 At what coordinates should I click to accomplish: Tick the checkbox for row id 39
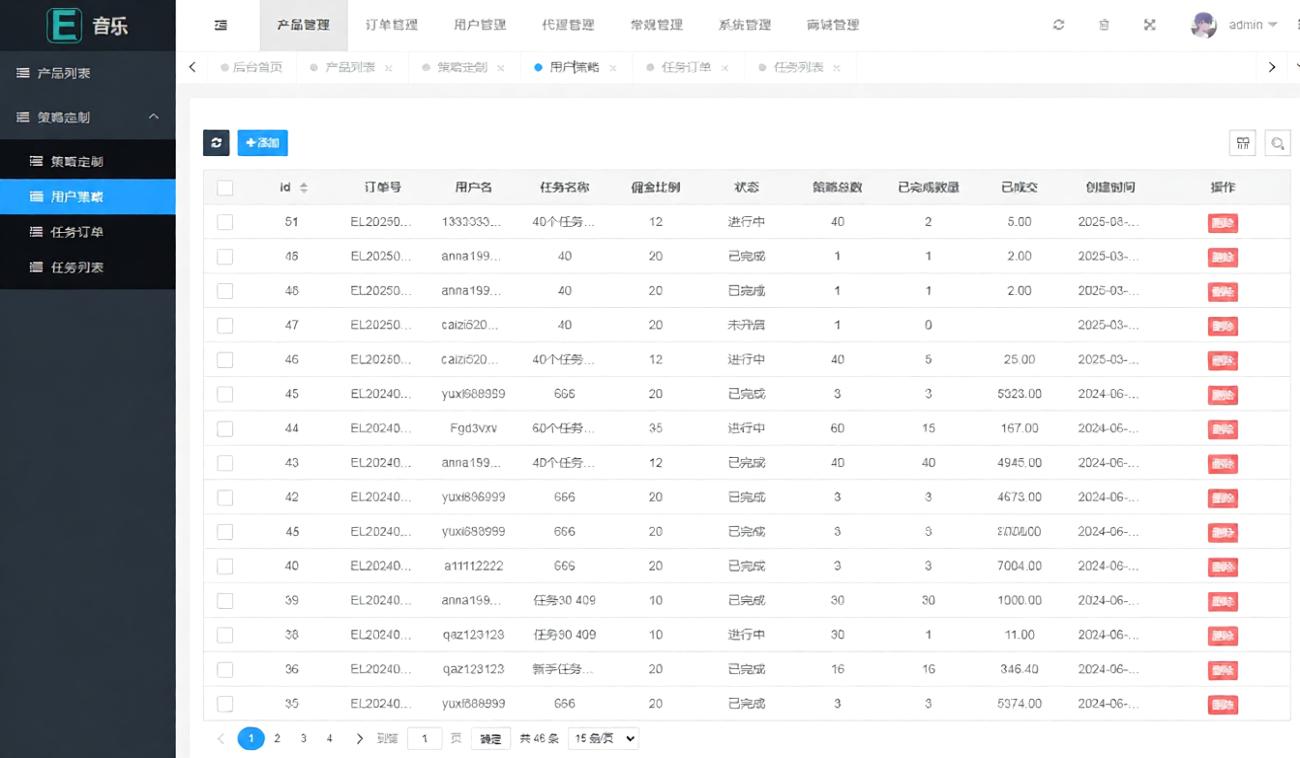225,600
